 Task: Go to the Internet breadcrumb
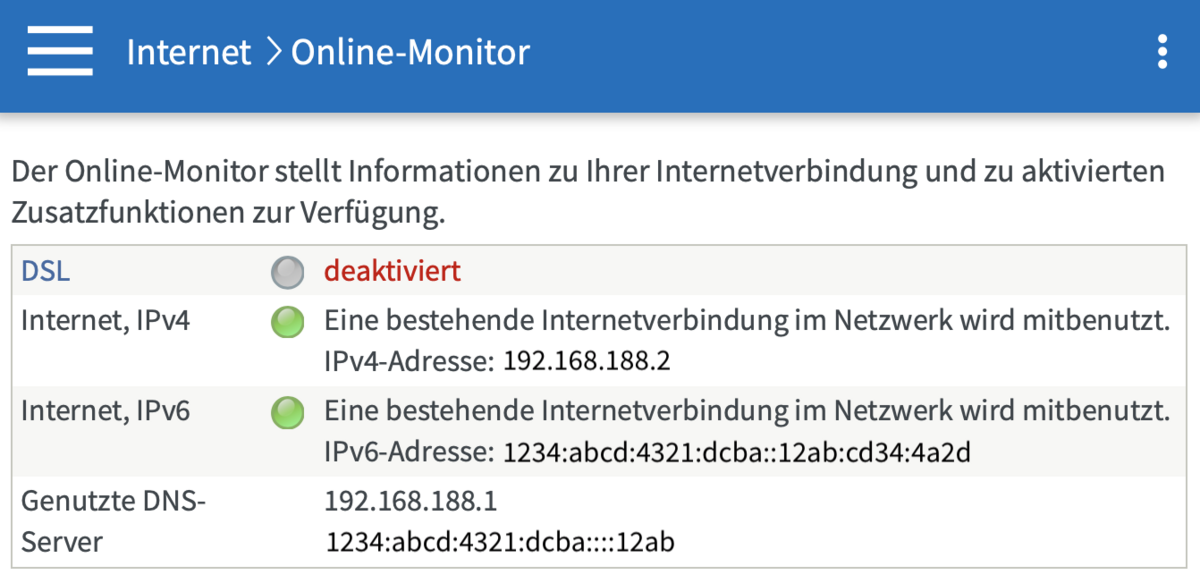[x=189, y=52]
